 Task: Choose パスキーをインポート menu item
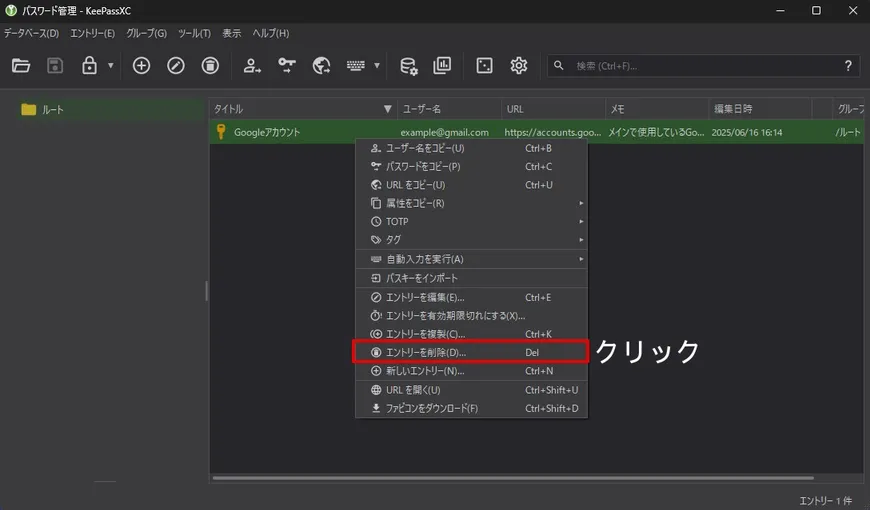click(471, 278)
